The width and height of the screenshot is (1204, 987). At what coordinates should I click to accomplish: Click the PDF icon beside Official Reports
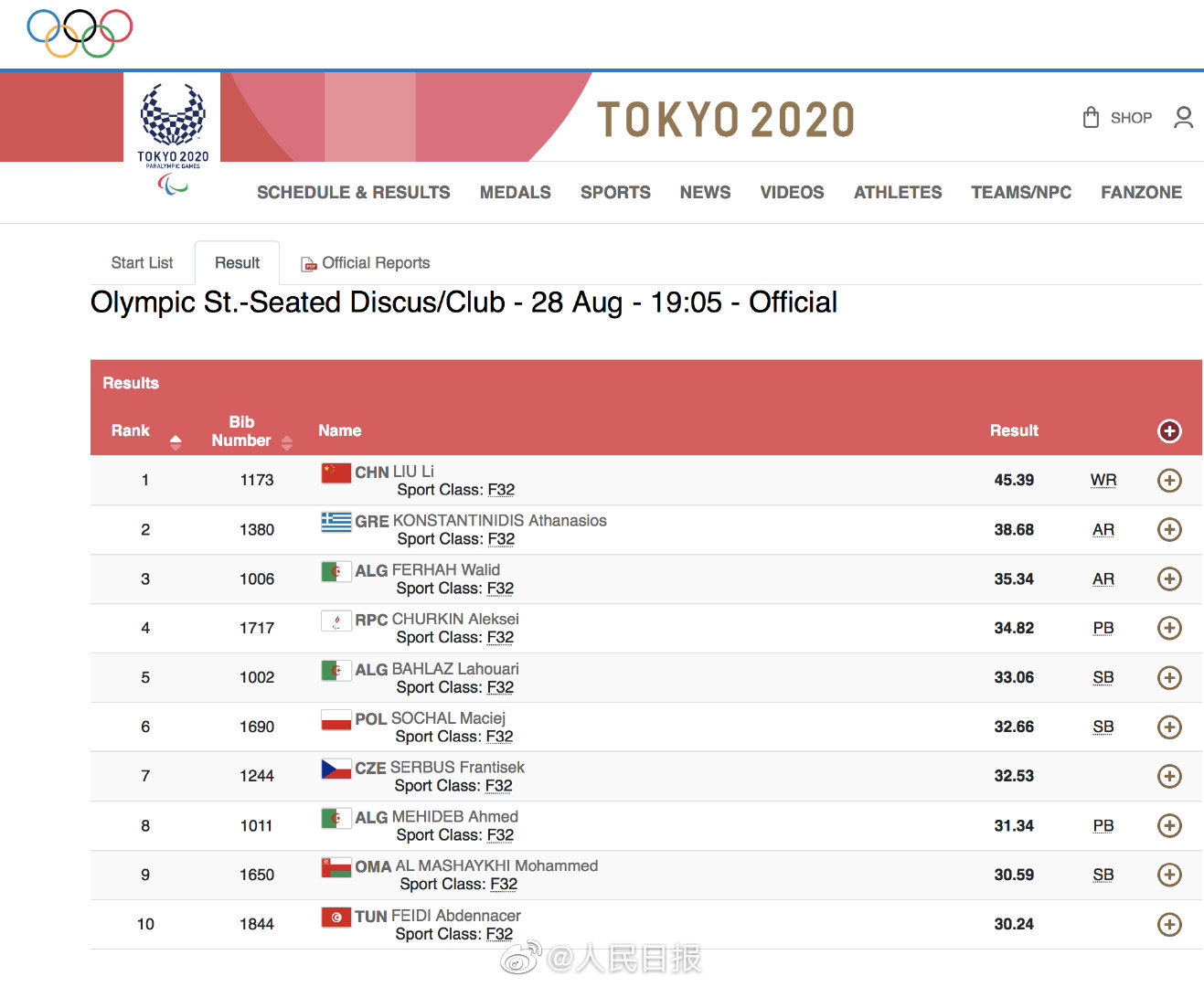309,264
